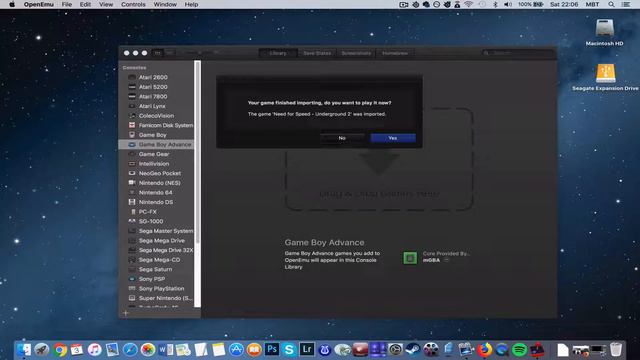640x360 pixels.
Task: Switch to the Library tab
Action: (278, 53)
